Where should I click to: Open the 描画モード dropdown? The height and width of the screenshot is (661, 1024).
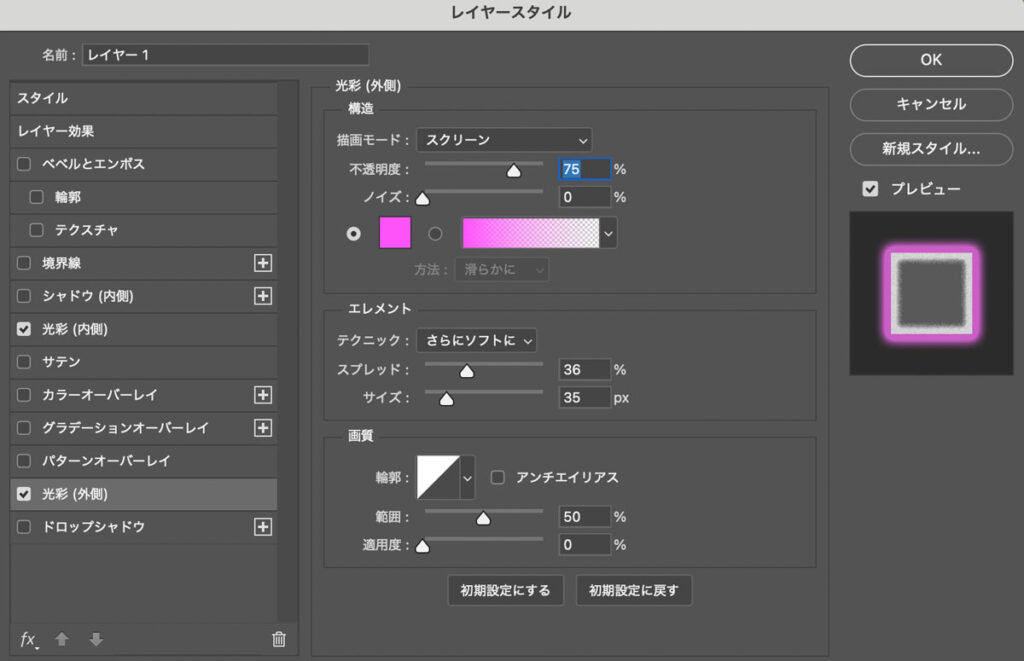coord(504,139)
